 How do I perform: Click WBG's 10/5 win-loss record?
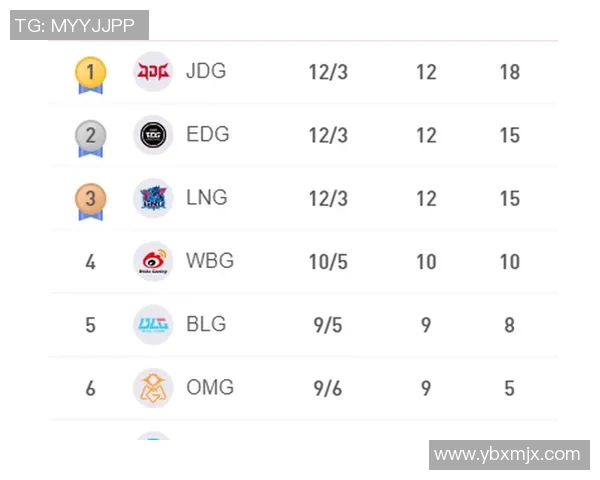(328, 262)
